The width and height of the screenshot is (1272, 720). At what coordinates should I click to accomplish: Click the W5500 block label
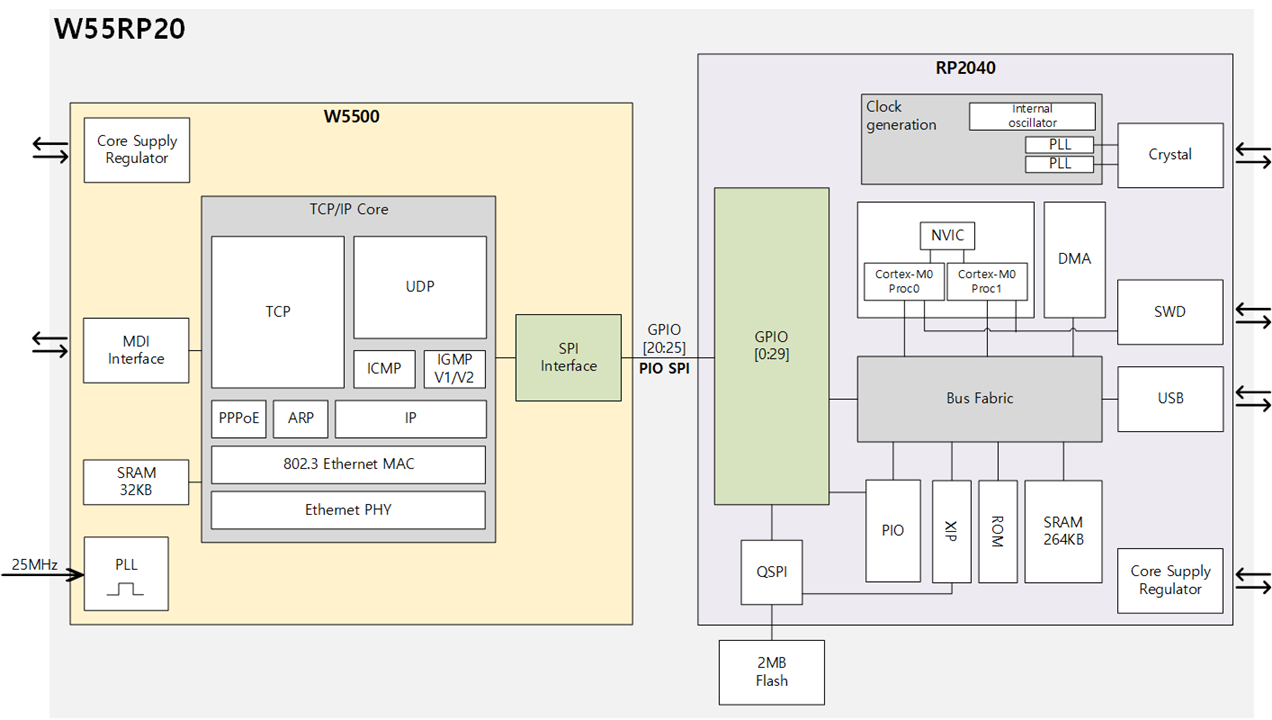click(x=351, y=117)
